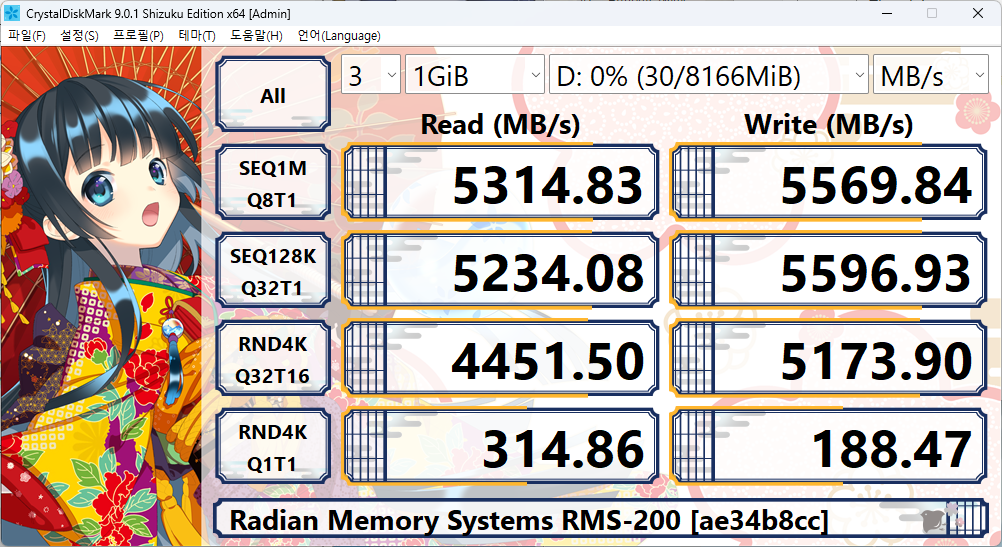Open the 파일(F) menu
The image size is (1002, 547).
coord(27,36)
